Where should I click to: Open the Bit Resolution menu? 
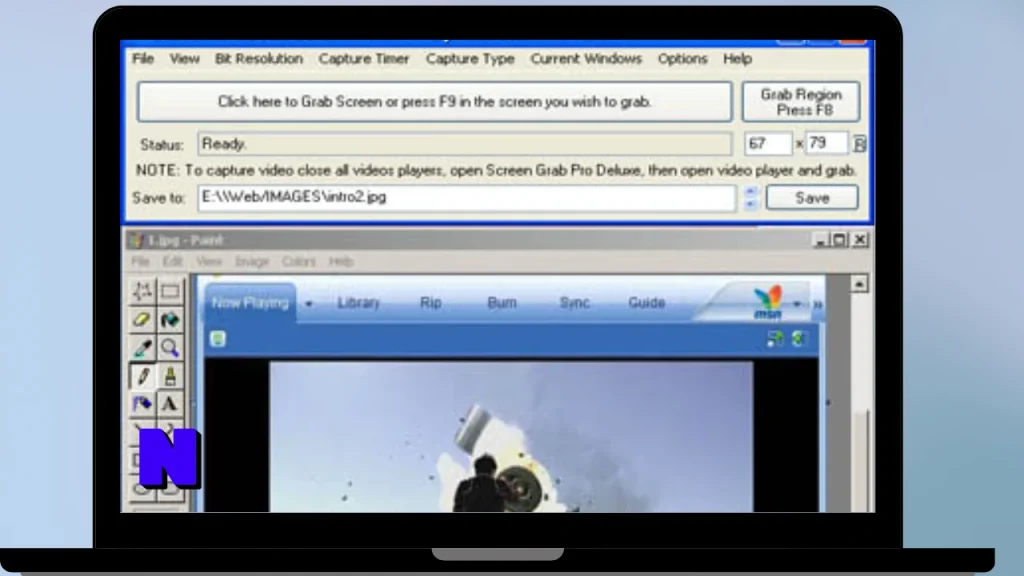point(259,59)
